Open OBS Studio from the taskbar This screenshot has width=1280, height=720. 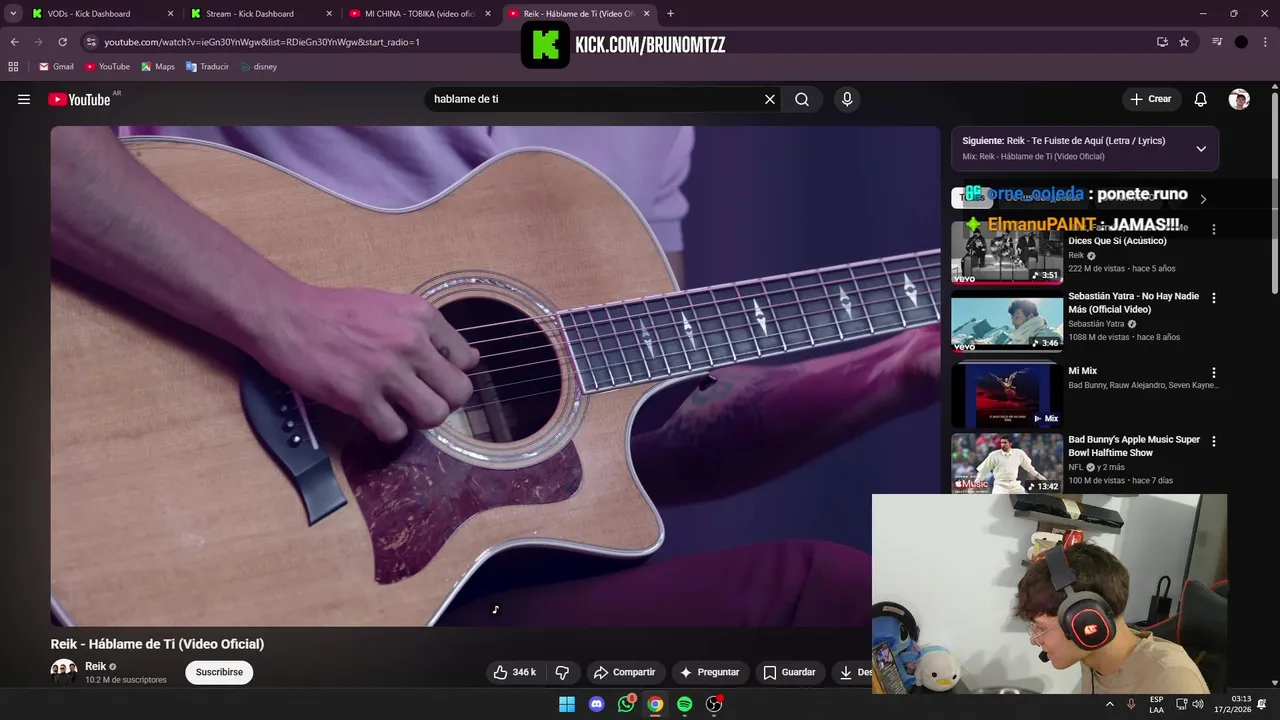[714, 704]
